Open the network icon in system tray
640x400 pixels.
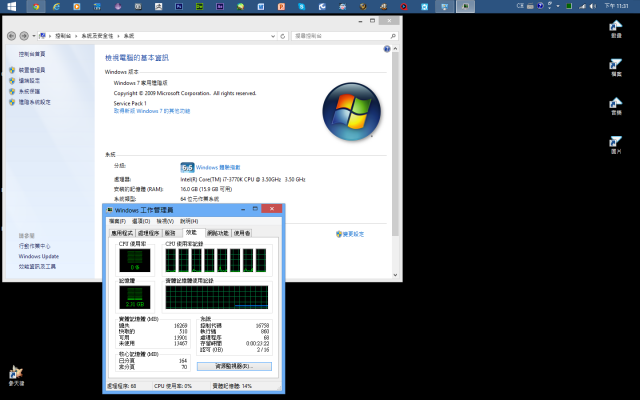[x=582, y=6]
